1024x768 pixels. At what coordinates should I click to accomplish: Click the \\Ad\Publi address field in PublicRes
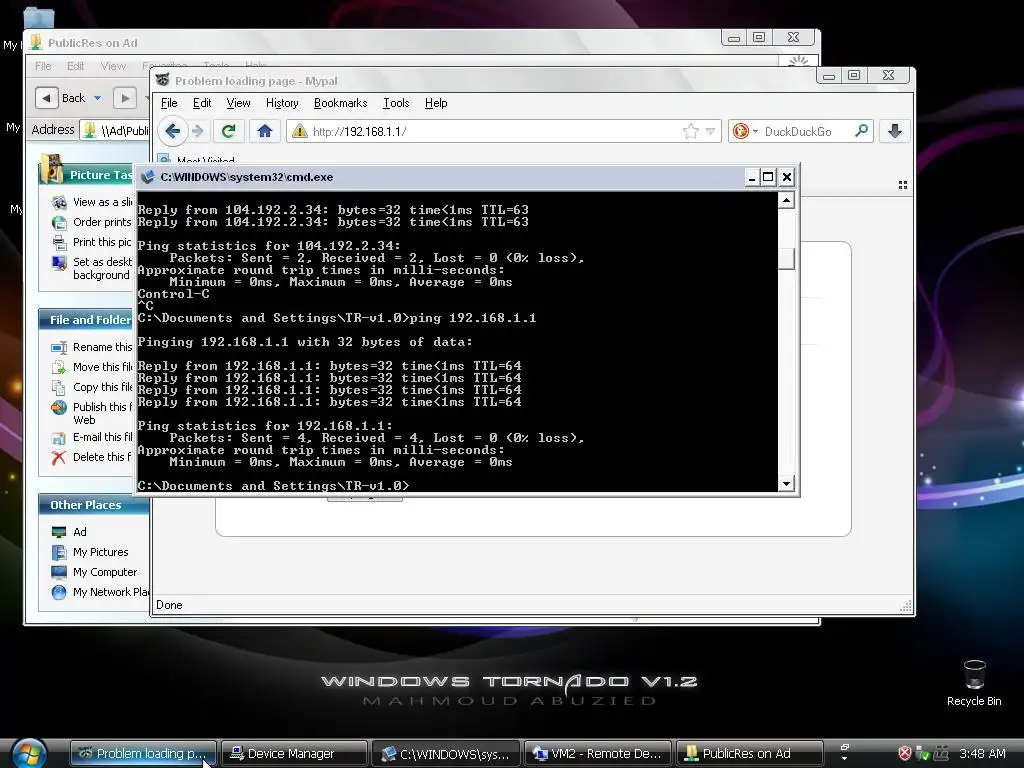116,130
